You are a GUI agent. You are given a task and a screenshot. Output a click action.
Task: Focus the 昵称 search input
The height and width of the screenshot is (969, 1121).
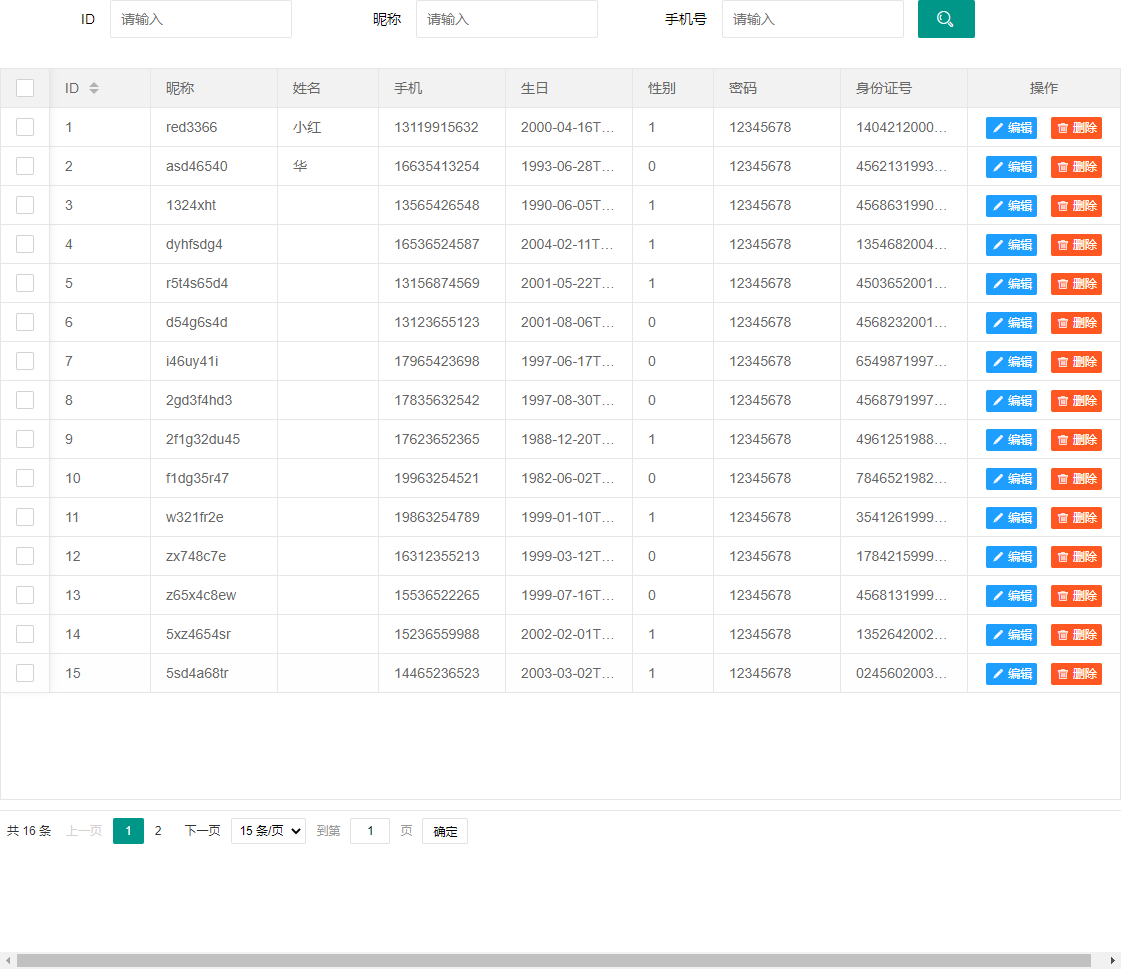506,19
